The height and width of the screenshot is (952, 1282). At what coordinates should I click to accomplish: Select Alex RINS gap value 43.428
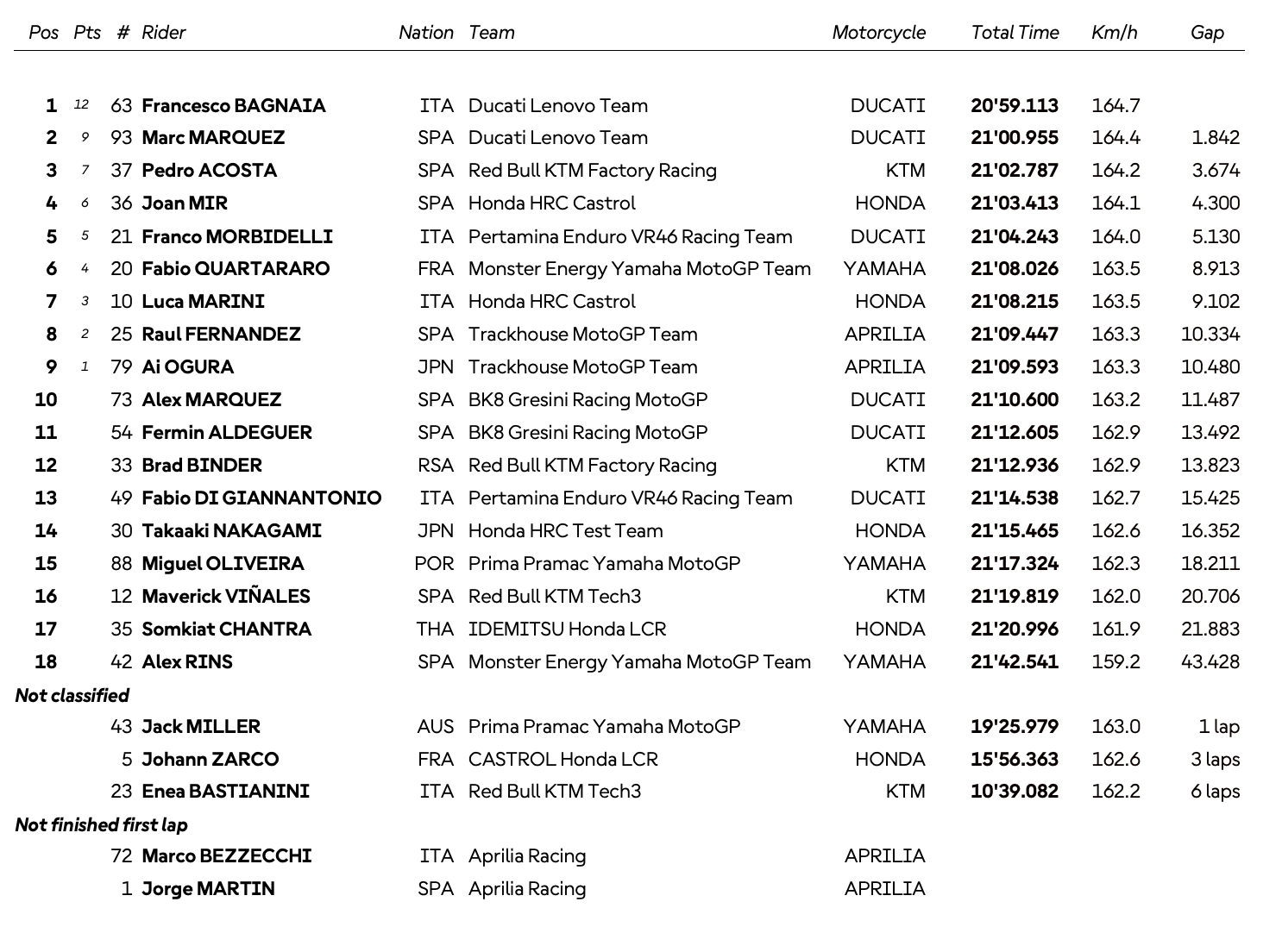[x=1210, y=662]
